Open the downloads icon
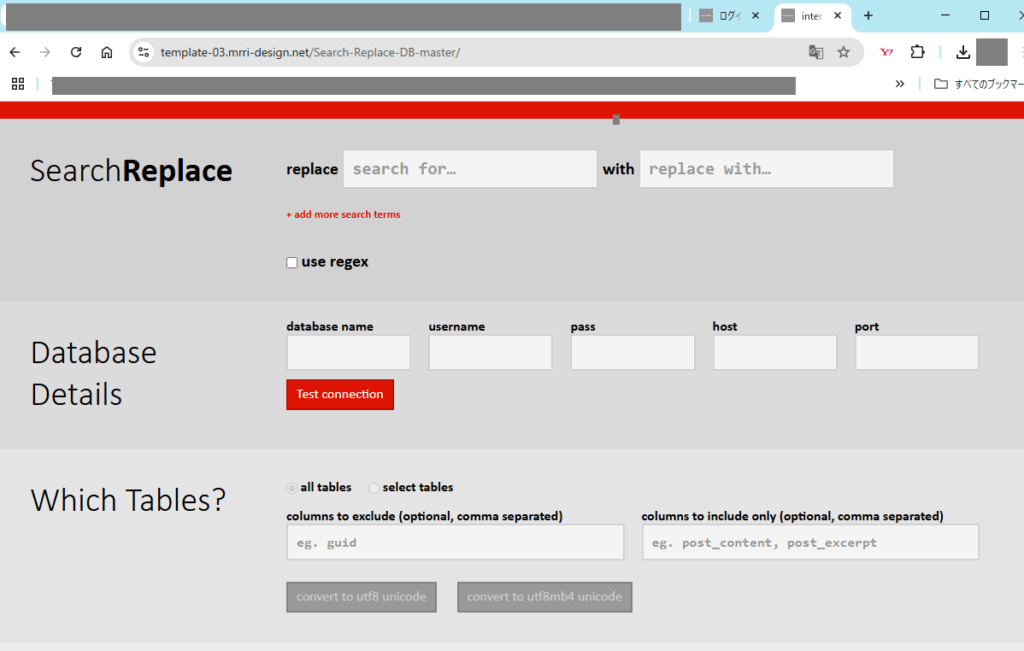Viewport: 1024px width, 651px height. (963, 52)
